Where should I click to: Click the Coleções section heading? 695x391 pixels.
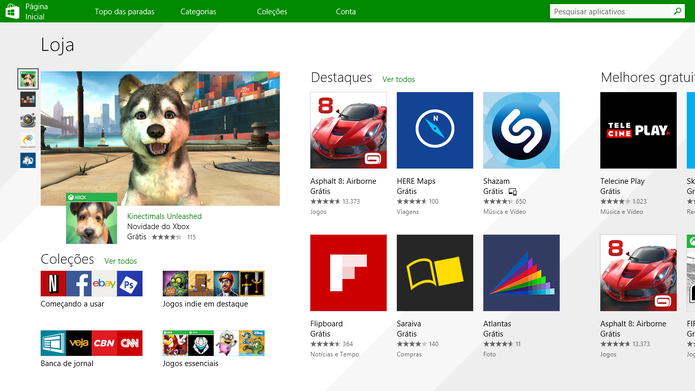pyautogui.click(x=67, y=259)
